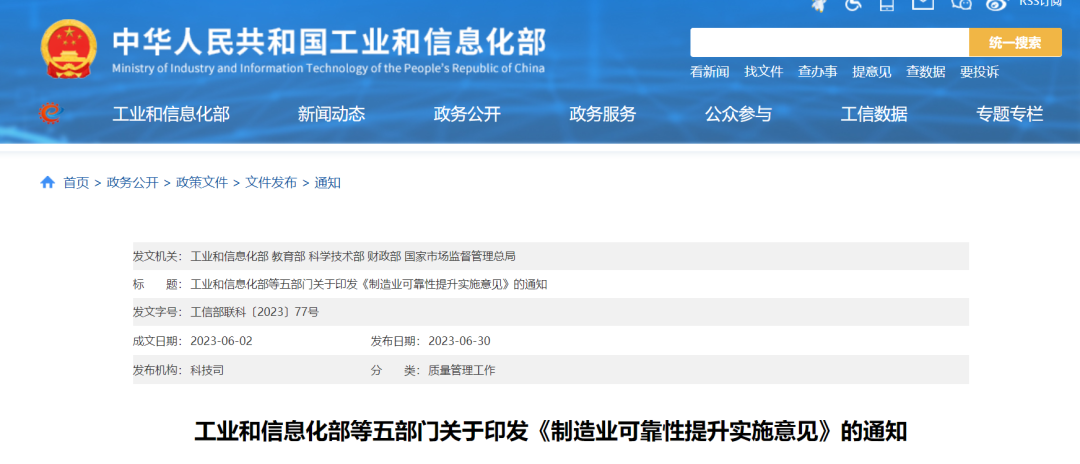
Task: Open the Weibo icon
Action: [x=996, y=5]
